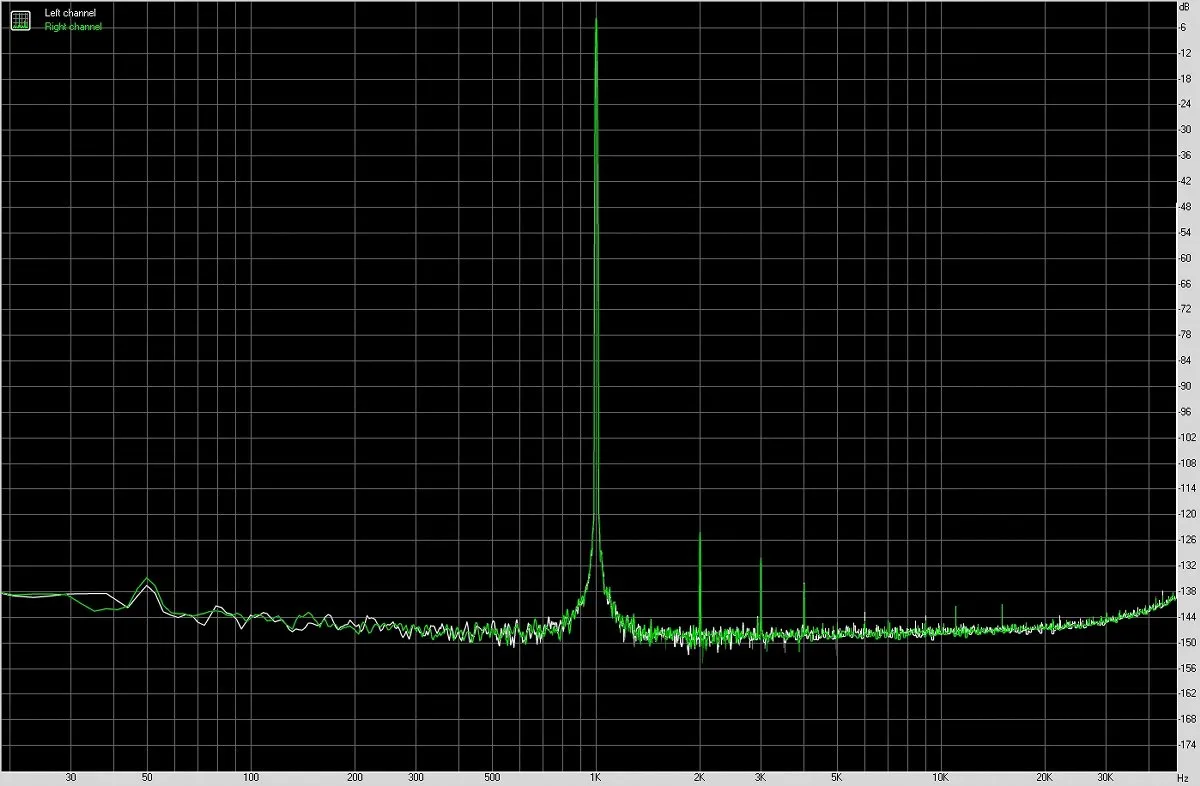Click the "200" frequency axis label
The width and height of the screenshot is (1200, 786).
click(355, 776)
